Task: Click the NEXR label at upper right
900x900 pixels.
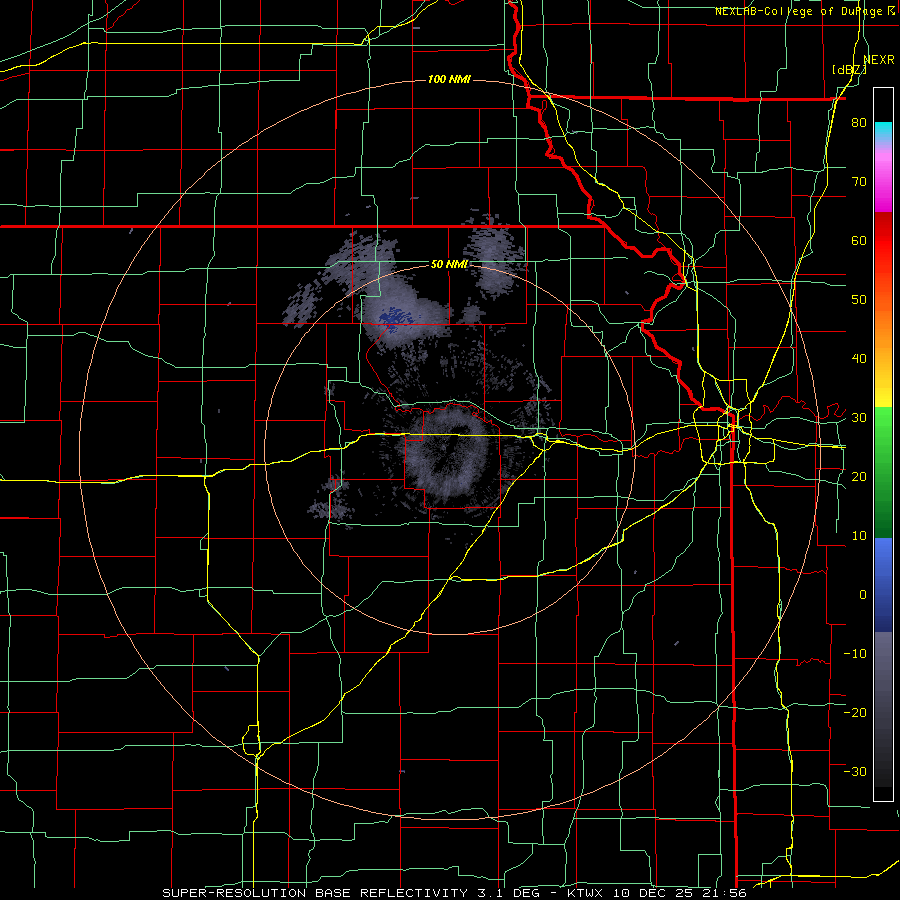Action: click(x=879, y=60)
